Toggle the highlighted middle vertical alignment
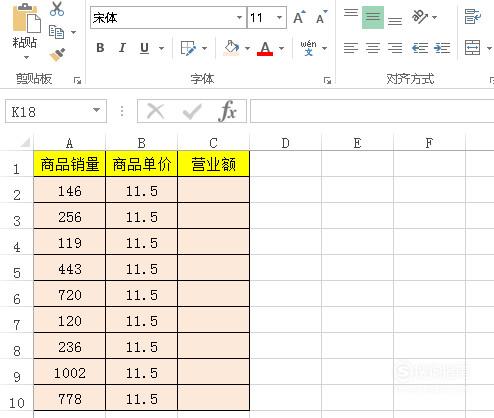494x418 pixels. click(373, 17)
